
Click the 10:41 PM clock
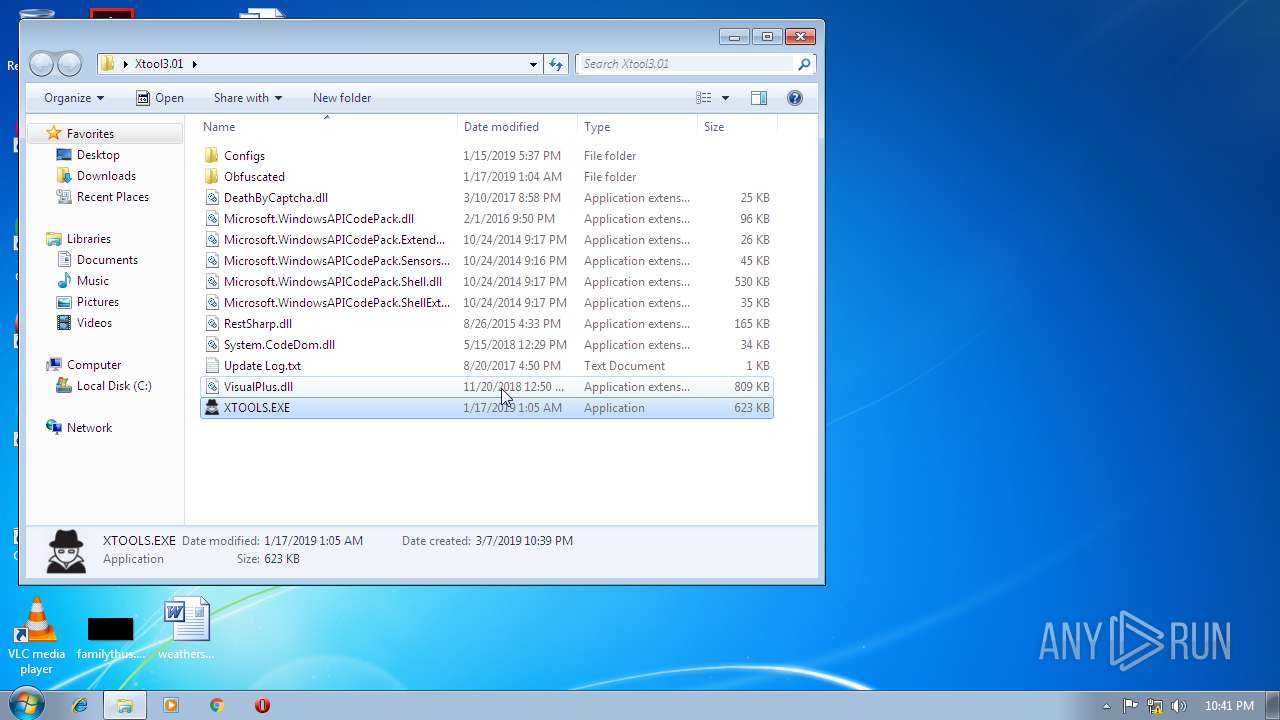pyautogui.click(x=1229, y=706)
